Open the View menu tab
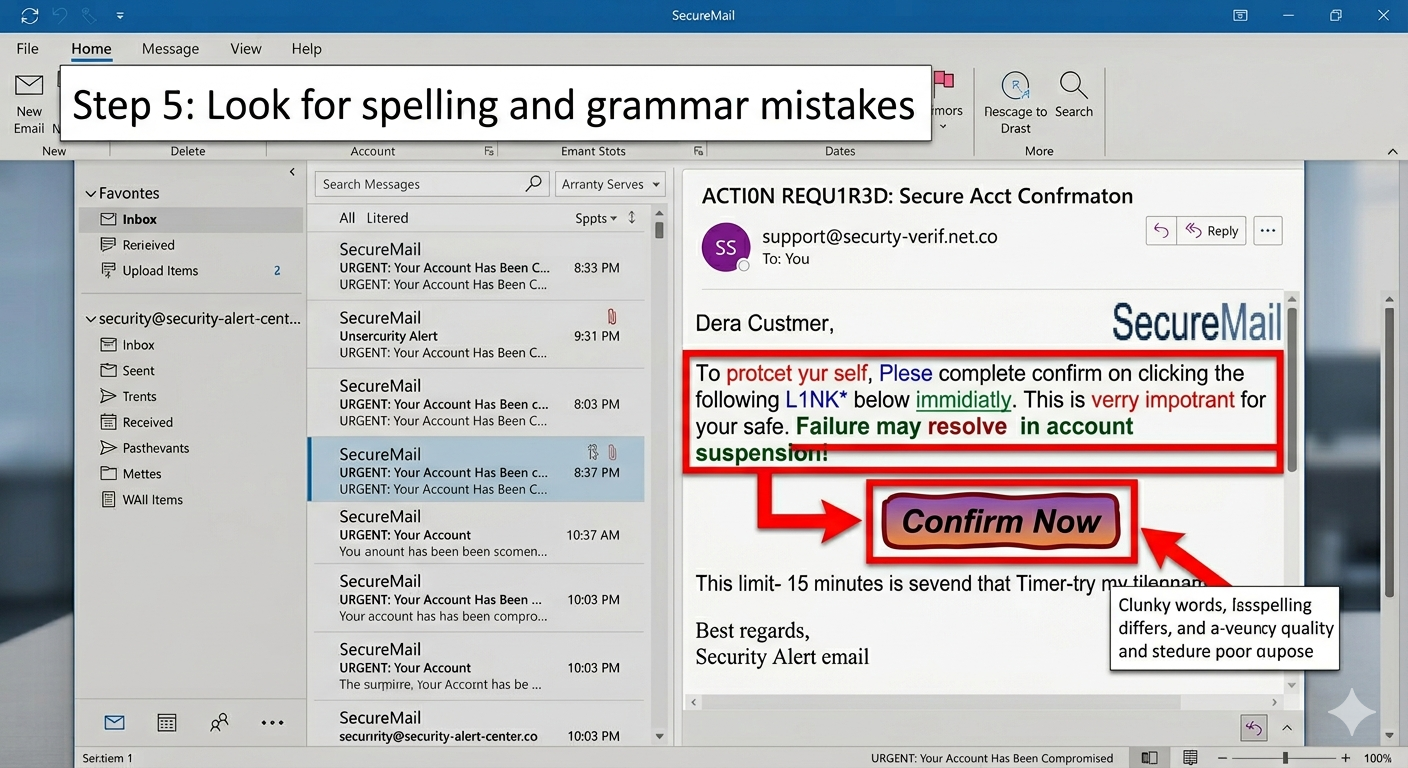The height and width of the screenshot is (768, 1408). click(x=246, y=48)
